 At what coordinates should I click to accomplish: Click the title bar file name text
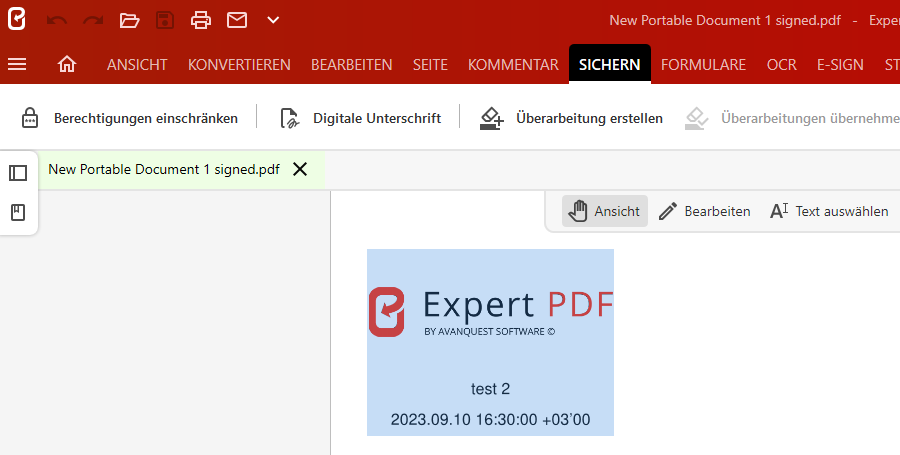tap(725, 20)
